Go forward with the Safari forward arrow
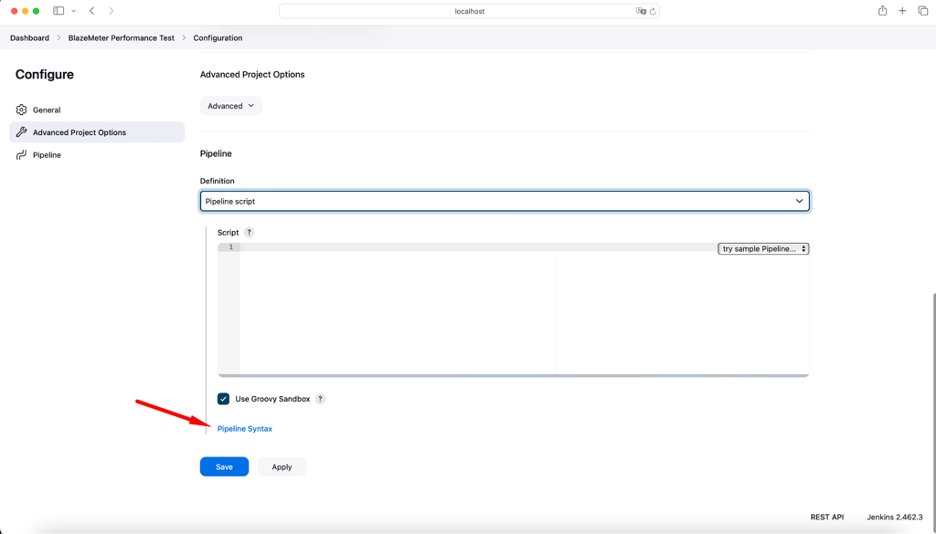 111,11
